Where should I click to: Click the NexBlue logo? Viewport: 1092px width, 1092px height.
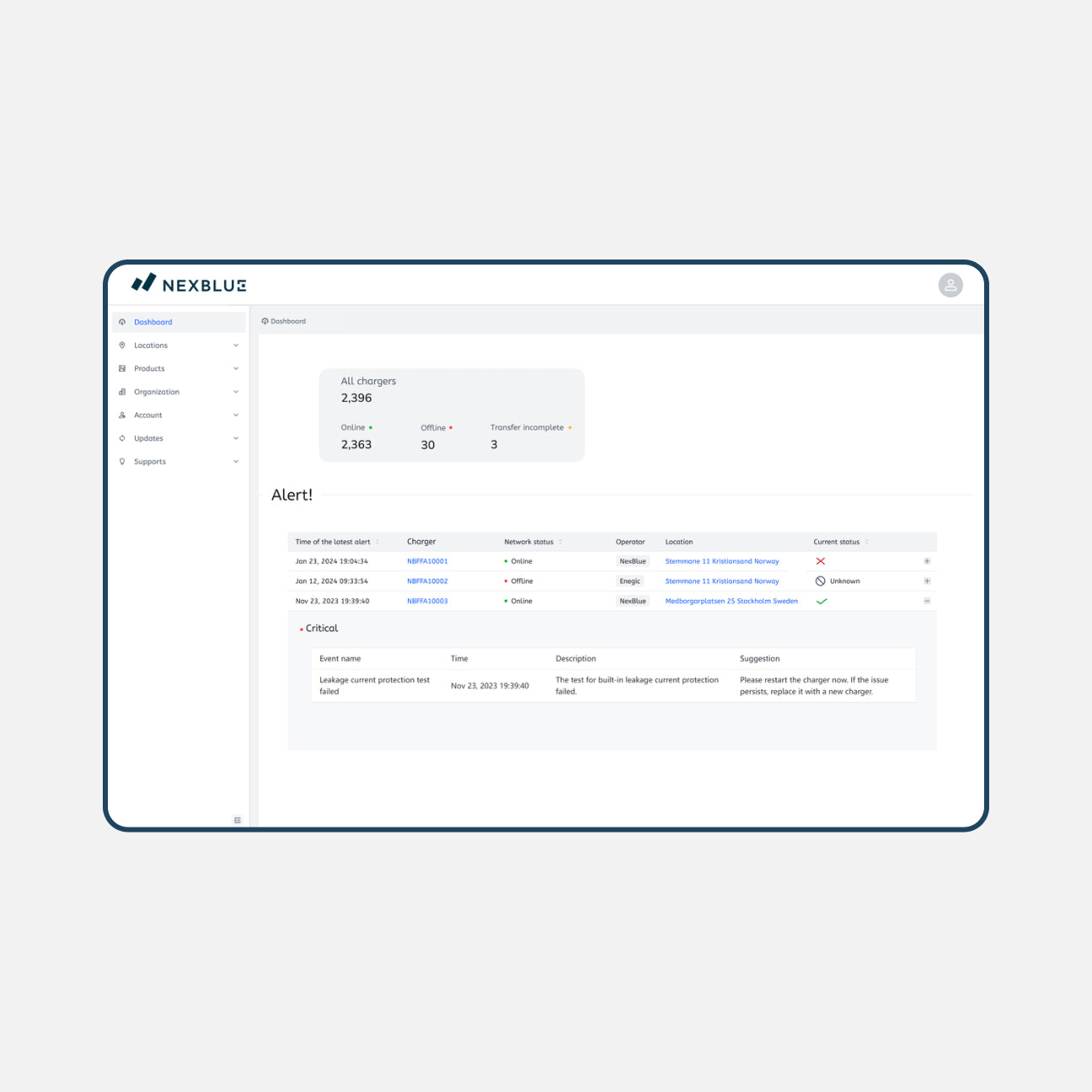pos(189,284)
